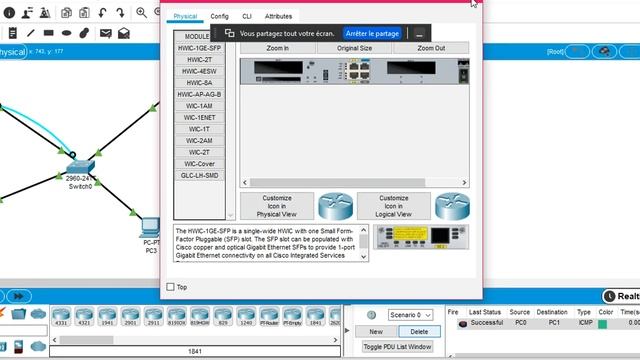
Task: Click the green Color swatch of PDU row
Action: [x=602, y=324]
